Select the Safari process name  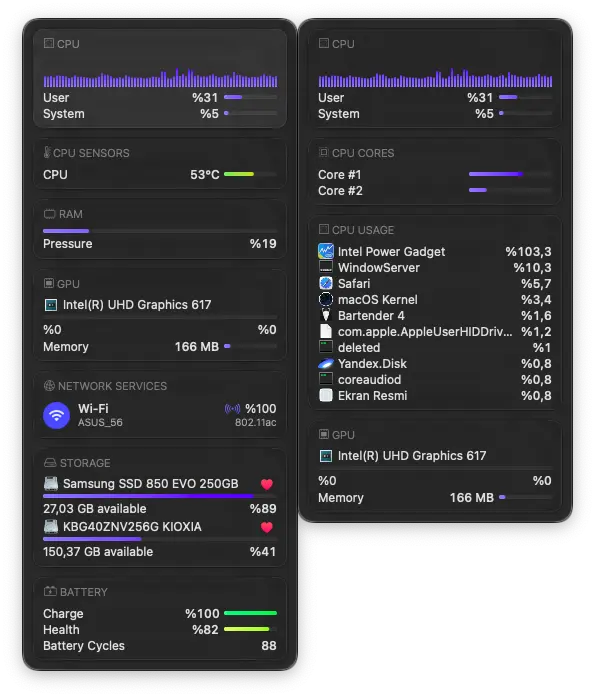point(354,284)
